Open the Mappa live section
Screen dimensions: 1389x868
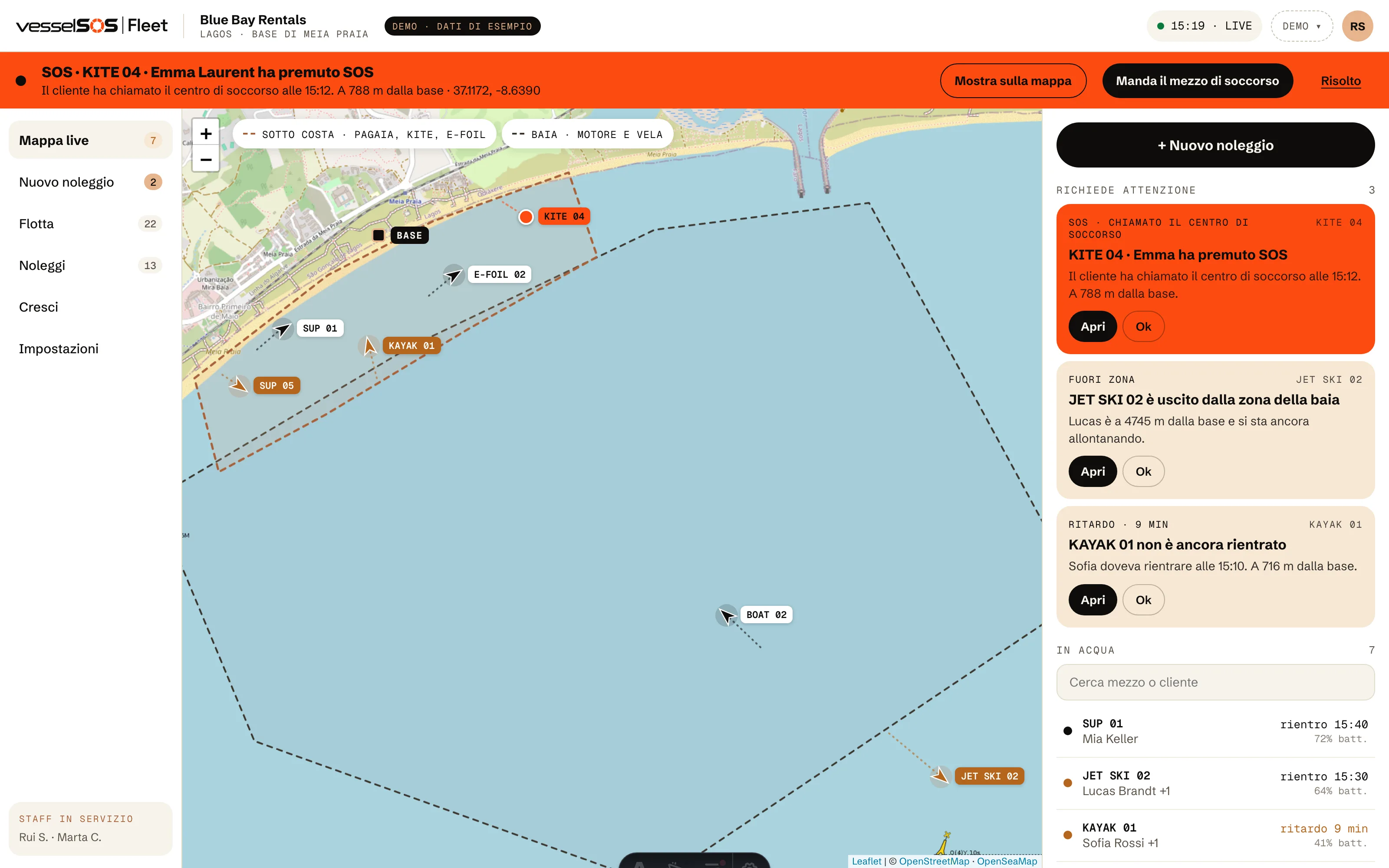tap(91, 140)
